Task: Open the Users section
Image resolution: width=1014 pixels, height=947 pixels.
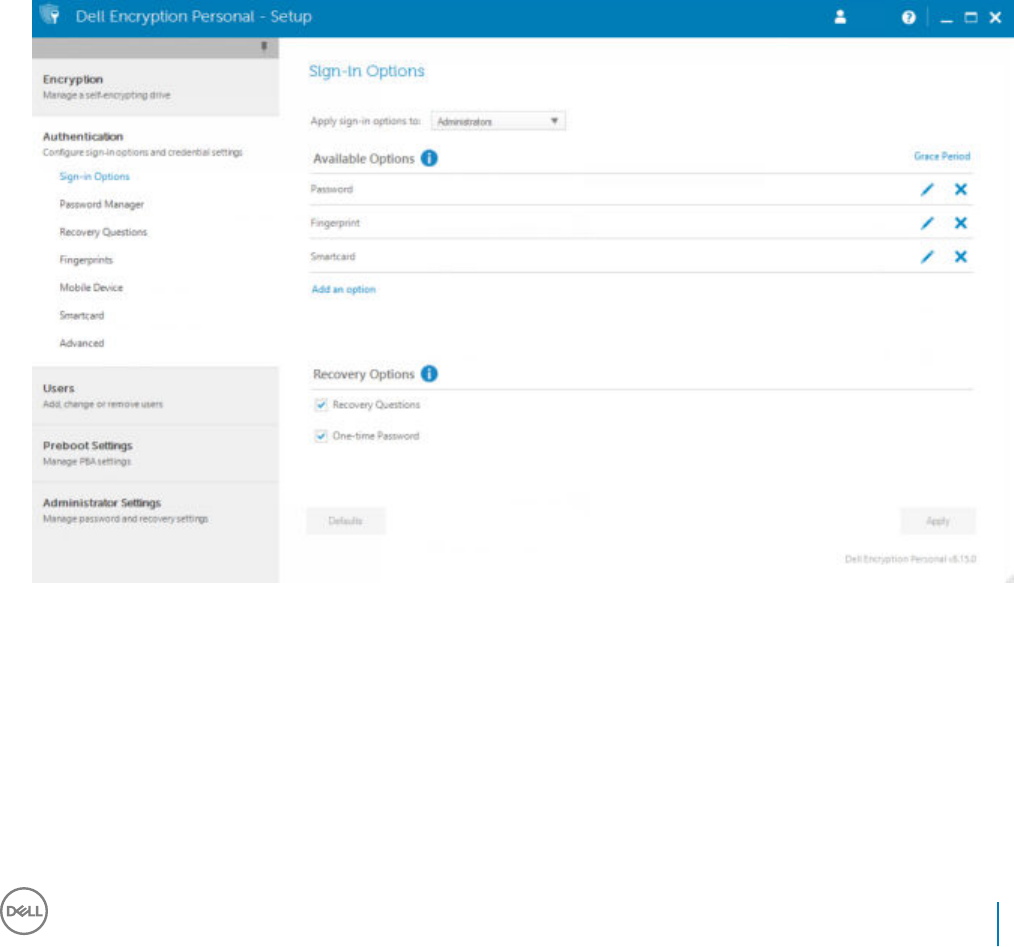Action: pyautogui.click(x=155, y=395)
